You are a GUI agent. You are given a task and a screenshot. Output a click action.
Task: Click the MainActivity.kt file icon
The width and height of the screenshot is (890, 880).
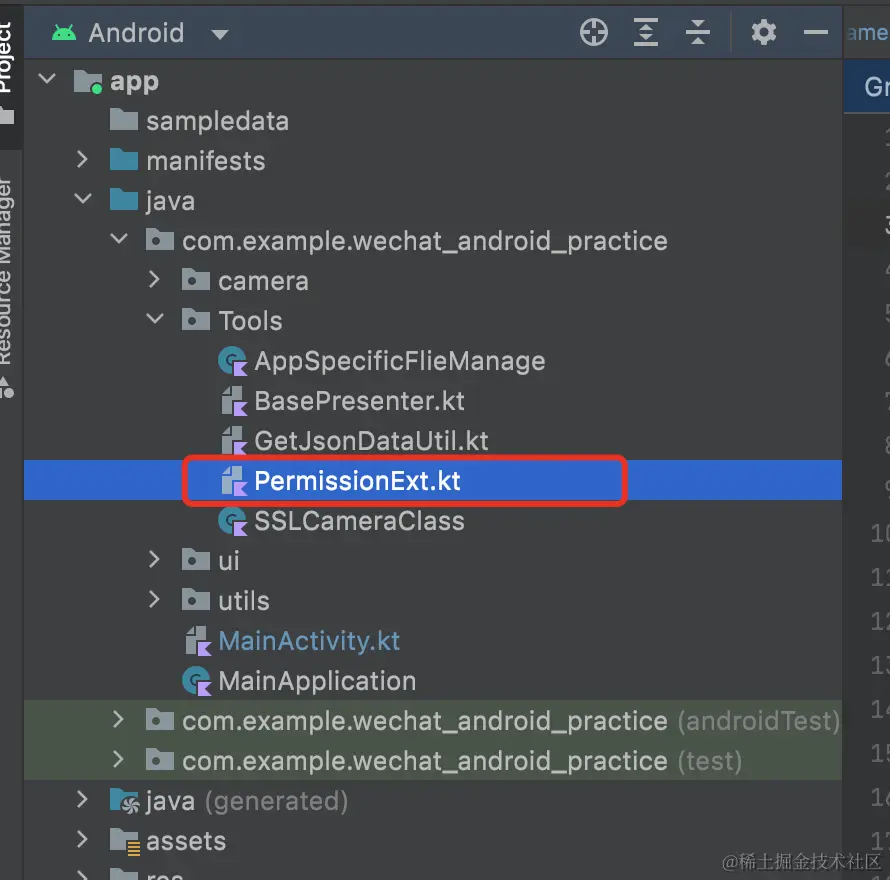click(198, 641)
